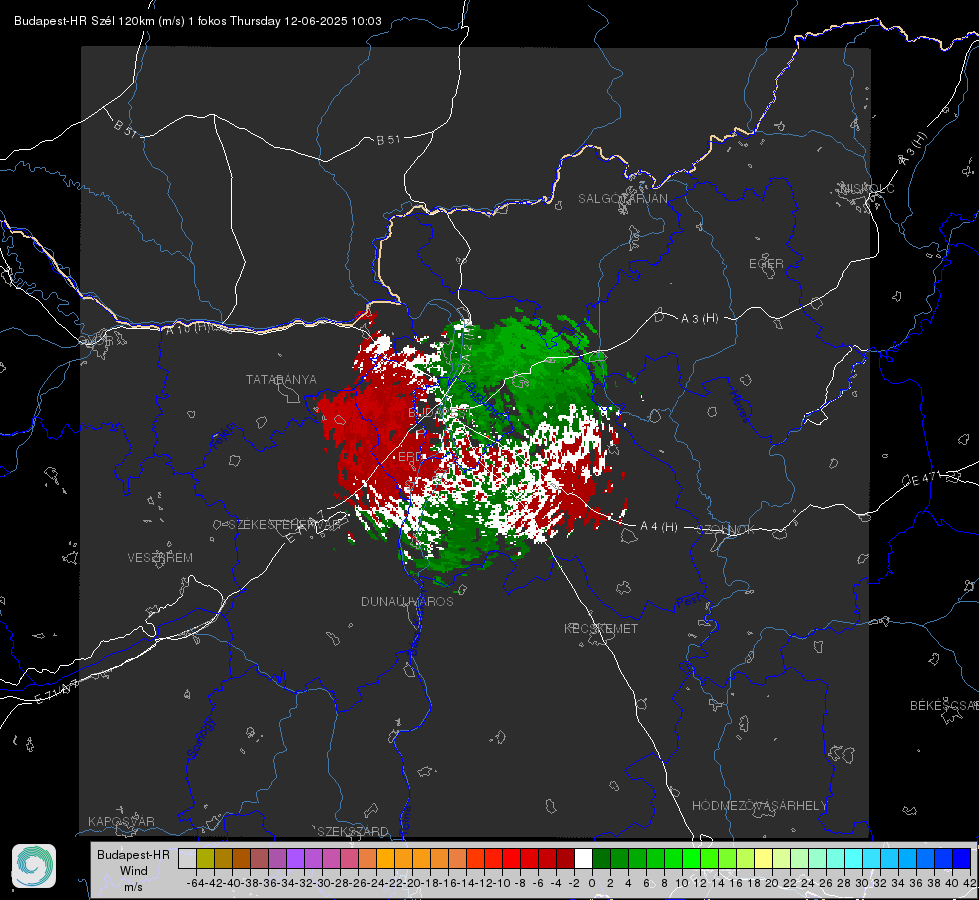Pick the dark blue rightmost legend swatch
The width and height of the screenshot is (979, 900).
click(962, 858)
